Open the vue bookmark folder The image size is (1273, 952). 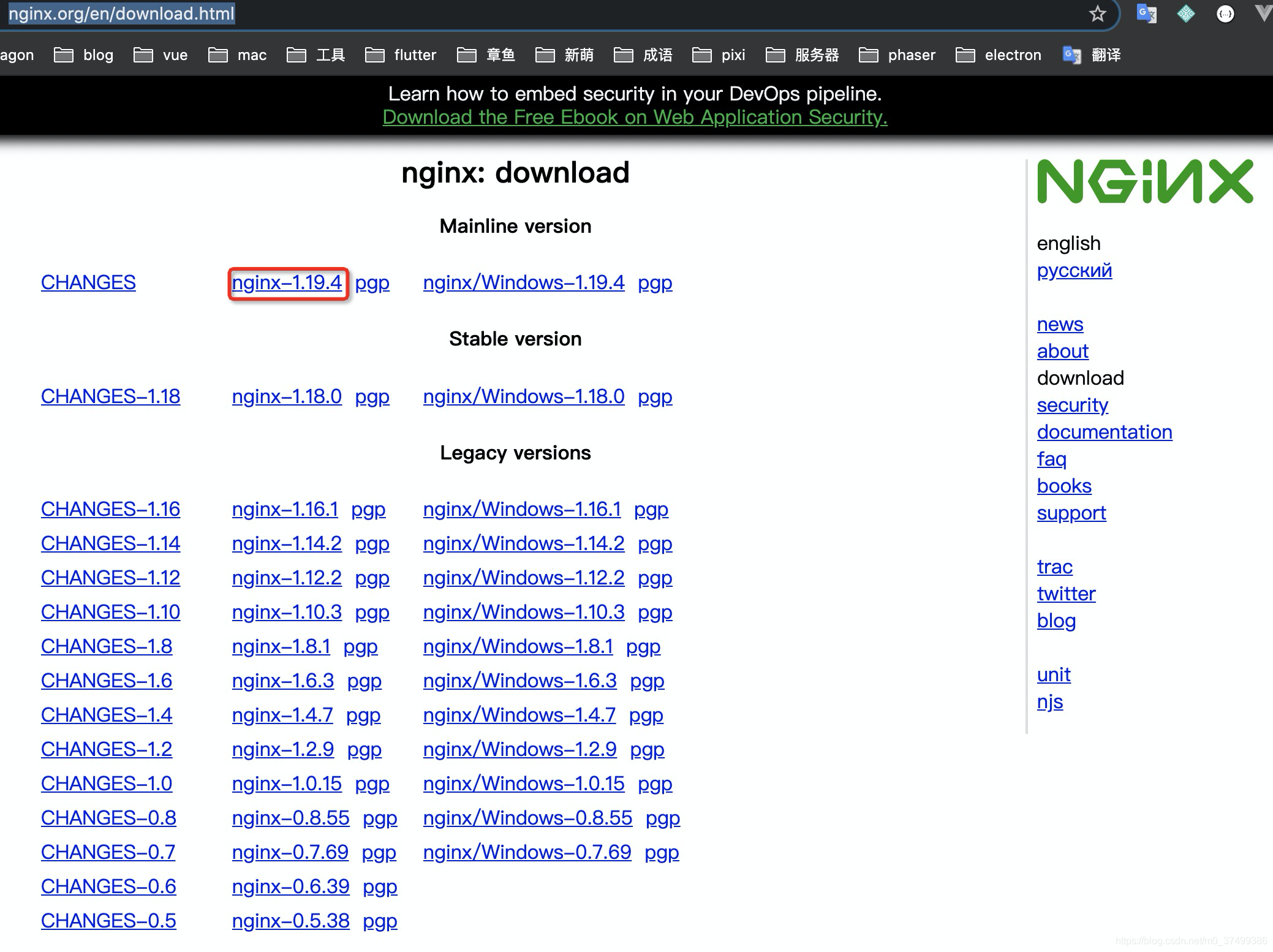point(161,55)
